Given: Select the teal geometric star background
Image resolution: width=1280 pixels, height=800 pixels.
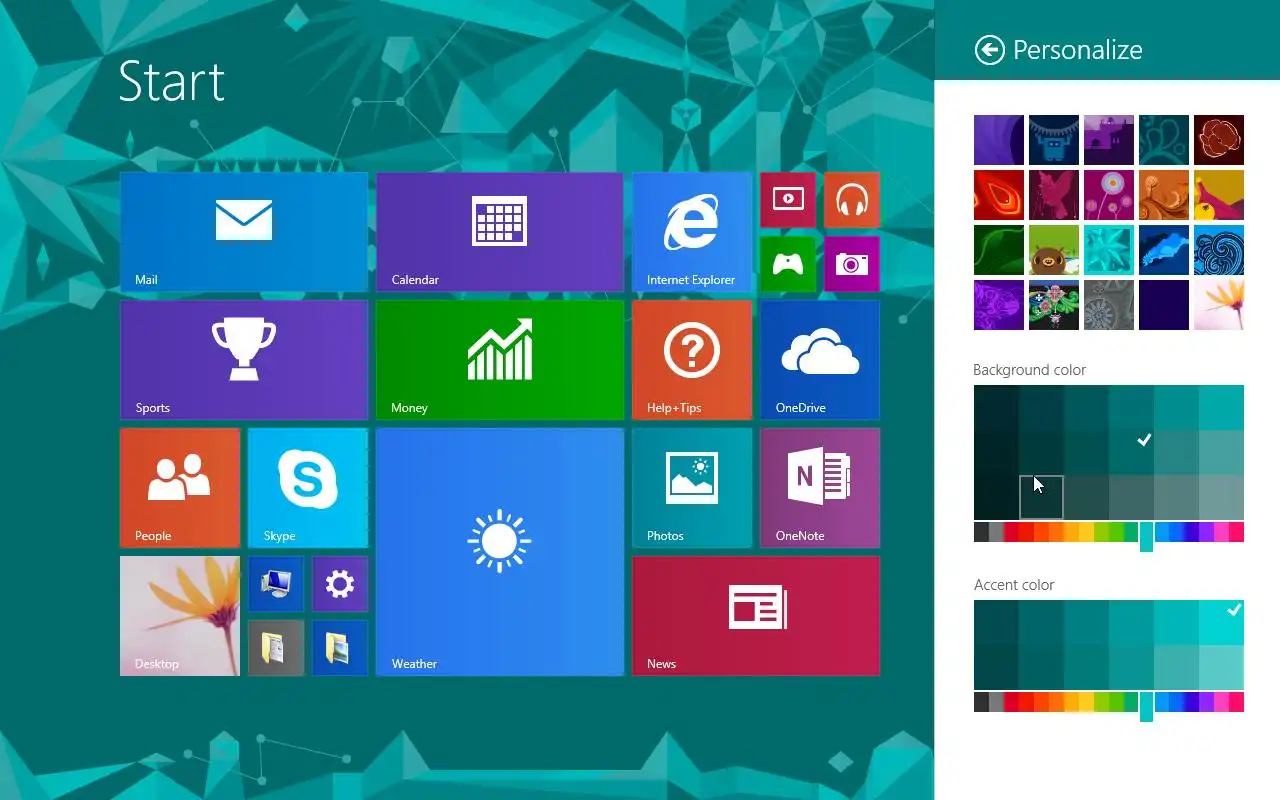Looking at the screenshot, I should tap(1109, 250).
